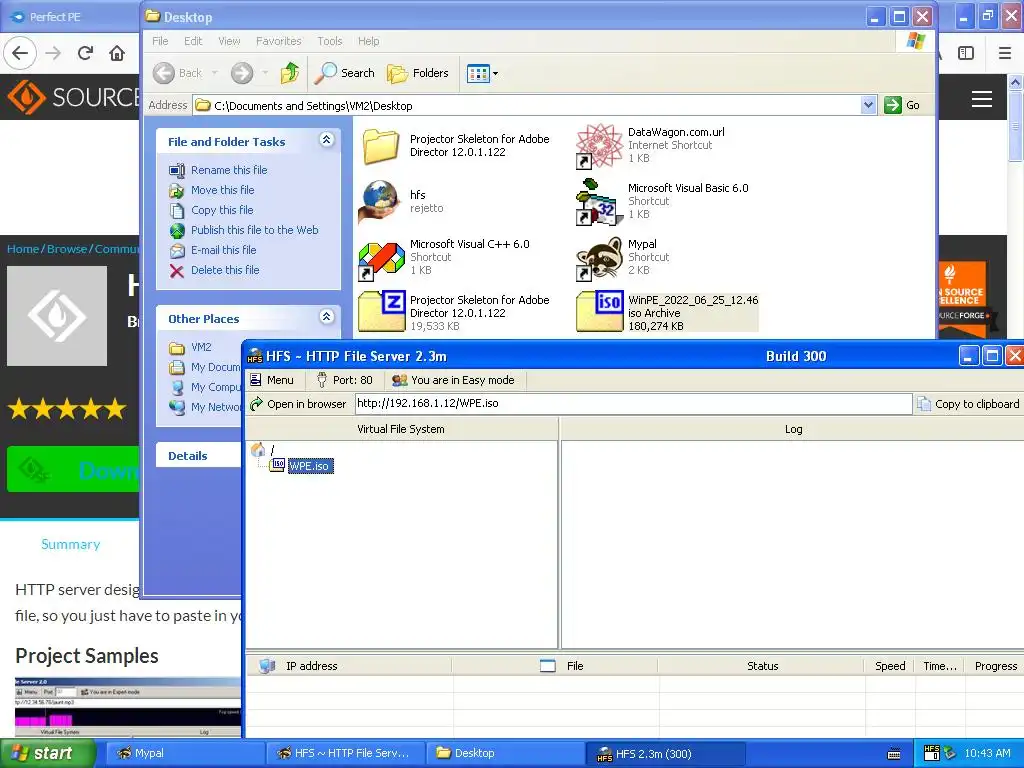
Task: Open the File menu in Desktop window
Action: pos(160,41)
